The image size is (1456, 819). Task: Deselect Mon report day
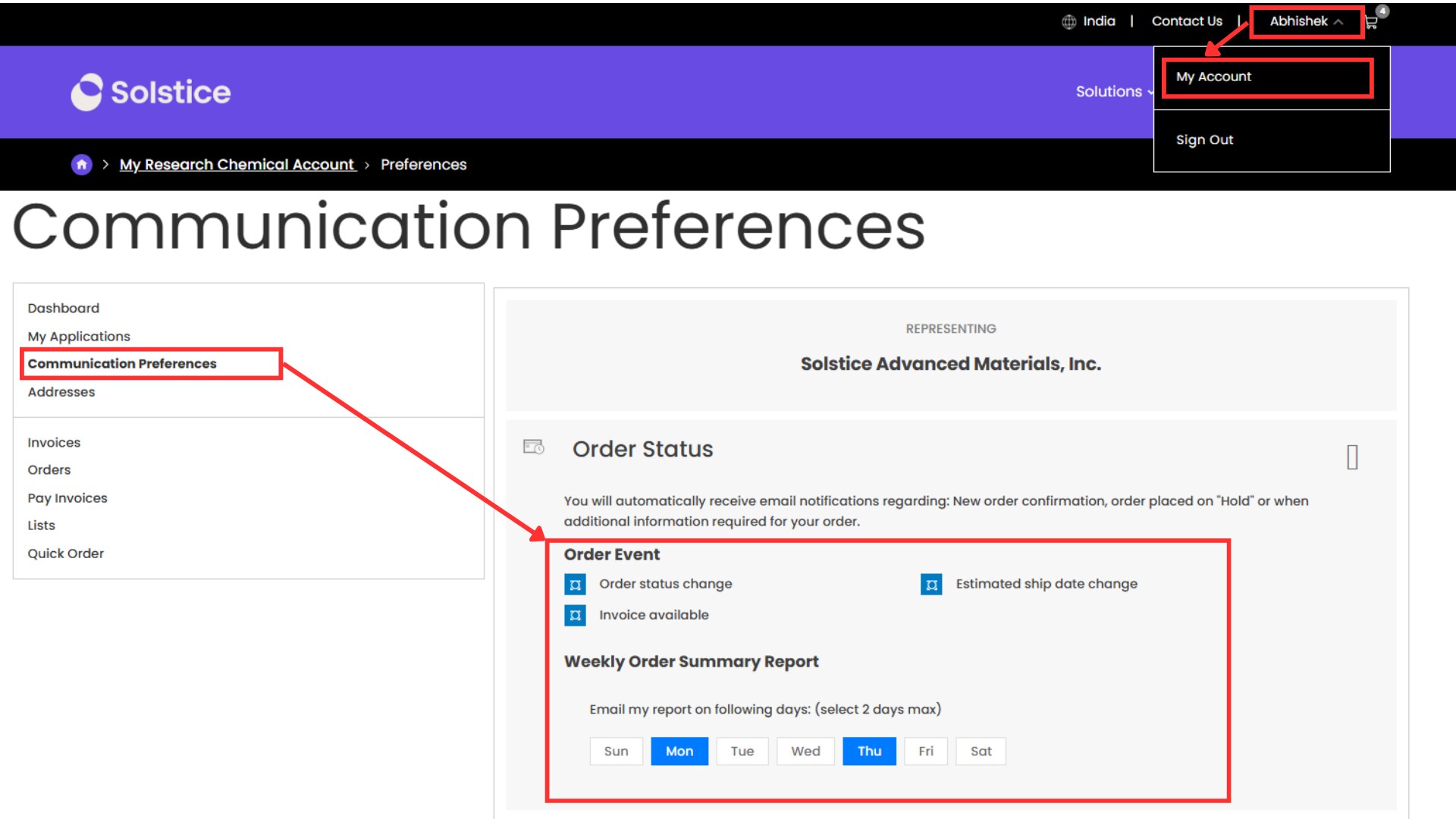679,752
